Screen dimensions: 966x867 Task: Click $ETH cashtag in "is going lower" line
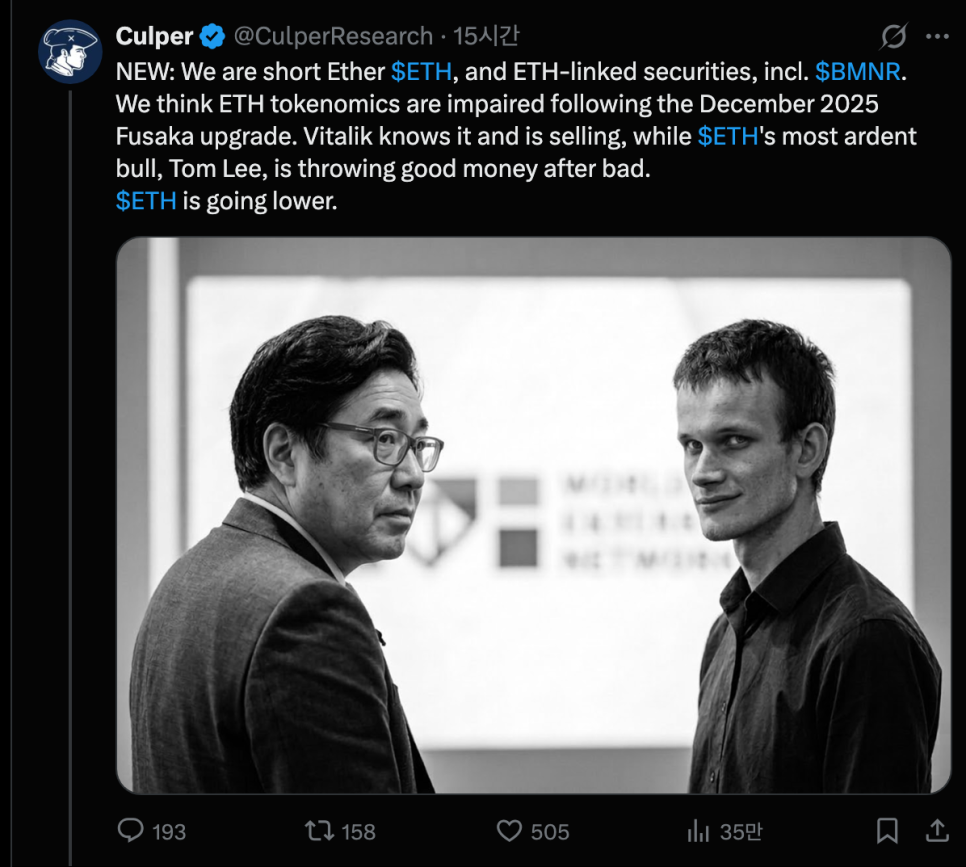tap(146, 200)
